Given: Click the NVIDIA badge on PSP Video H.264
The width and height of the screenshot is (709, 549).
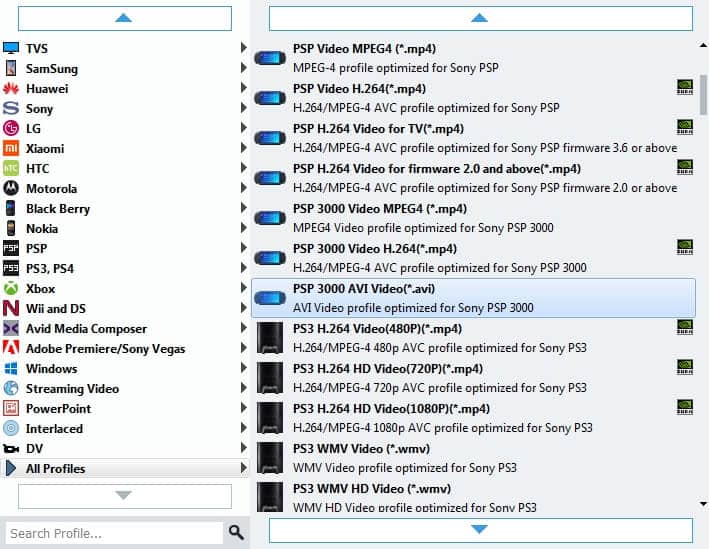Looking at the screenshot, I should (684, 87).
